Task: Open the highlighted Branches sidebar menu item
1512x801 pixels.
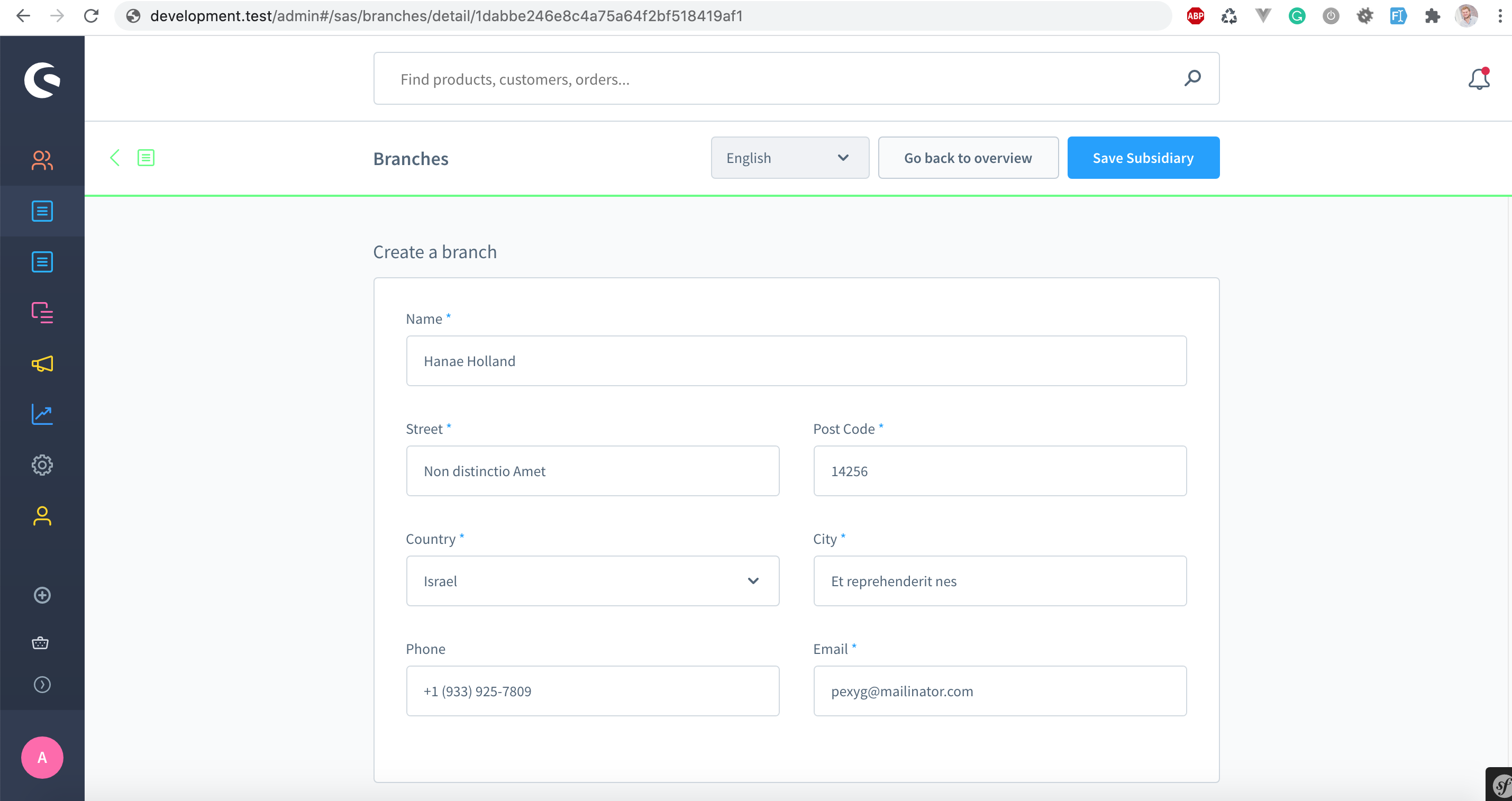Action: [42, 211]
